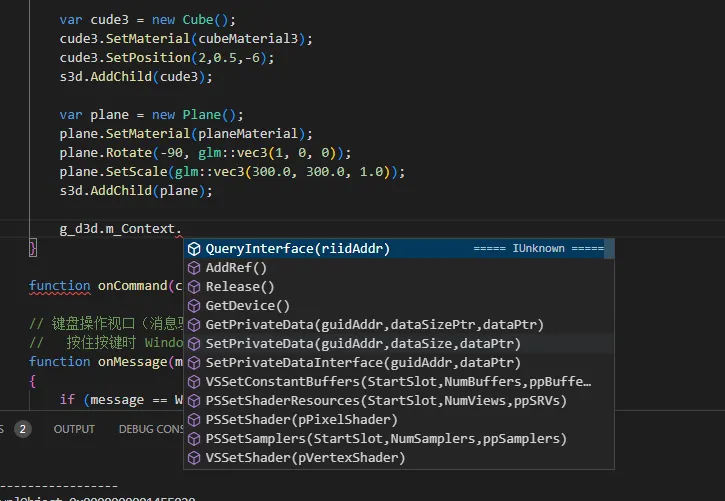Select PSSetShaderResources(StartSlot,NumViews,ppSRVs) entry
The image size is (725, 501).
pyautogui.click(x=399, y=400)
